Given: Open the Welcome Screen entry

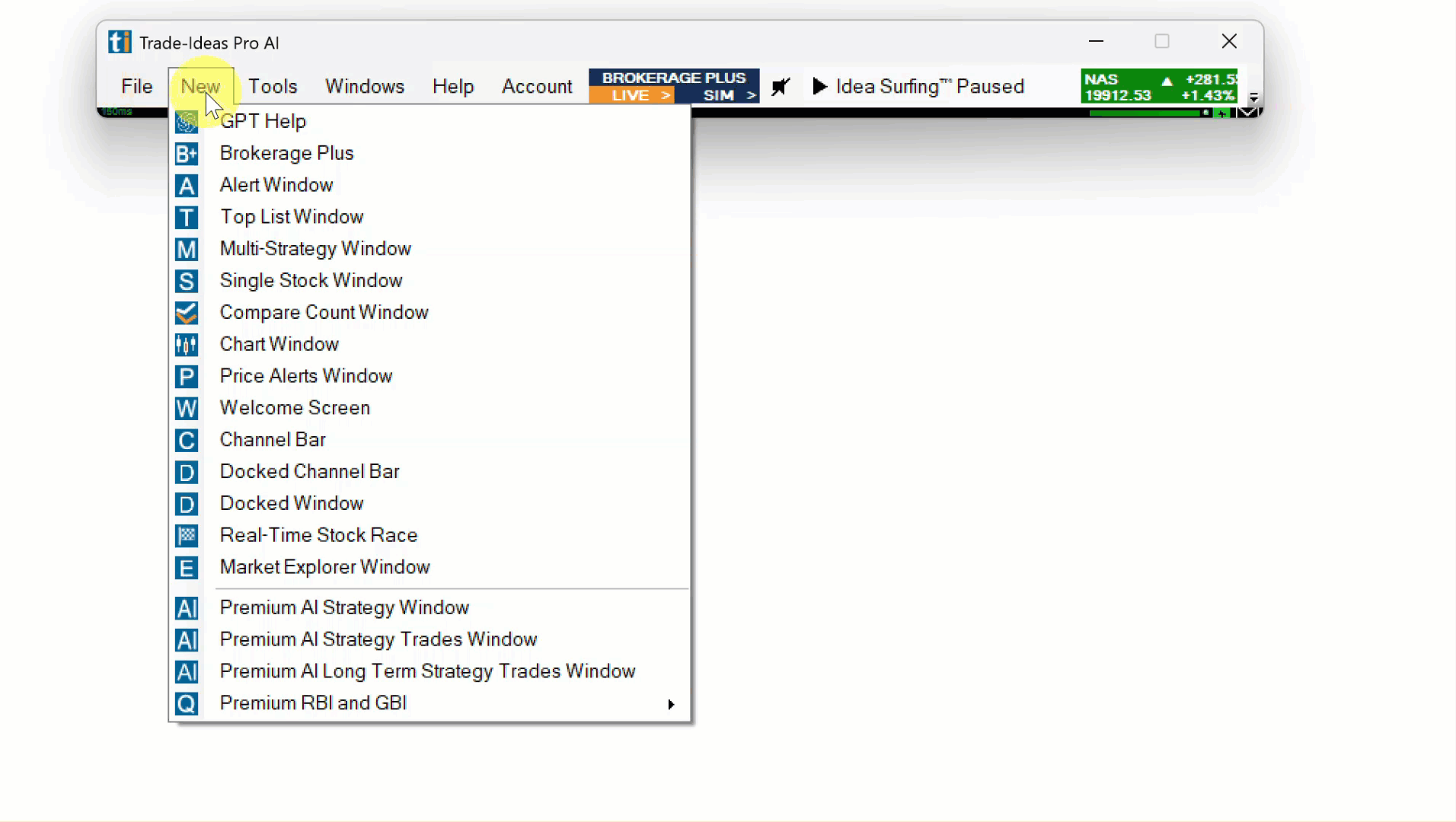Looking at the screenshot, I should (429, 409).
